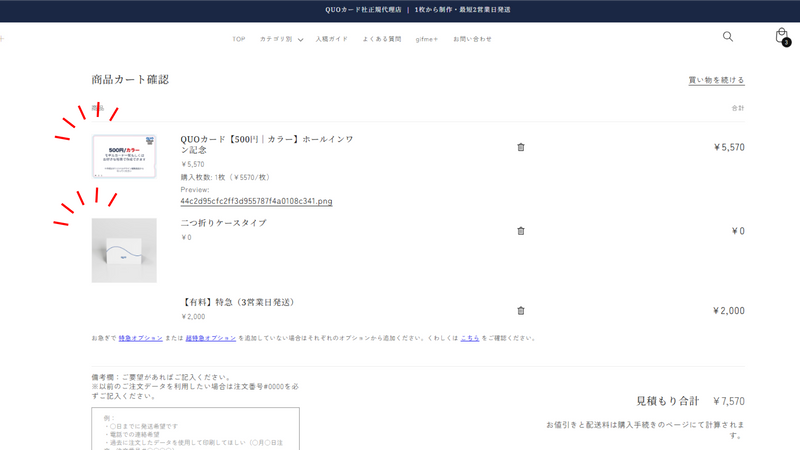Click the こちら details link

pyautogui.click(x=470, y=338)
